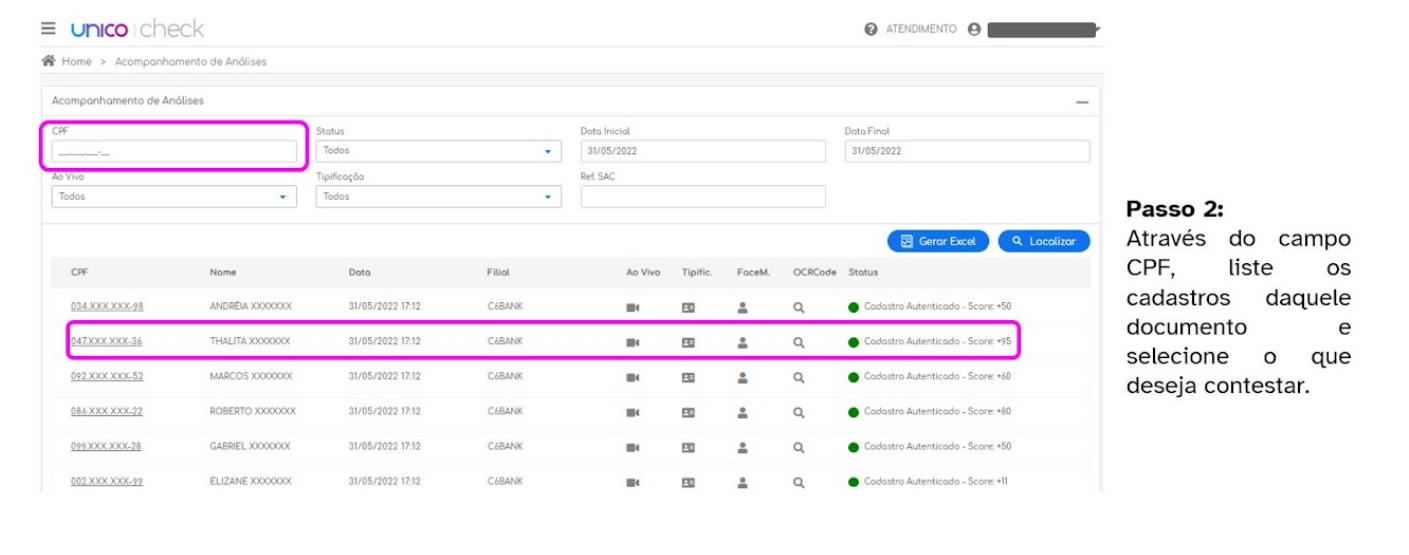Open Tipific. card icon for ANDRÉIA row
Image resolution: width=1409 pixels, height=555 pixels.
[x=689, y=308]
